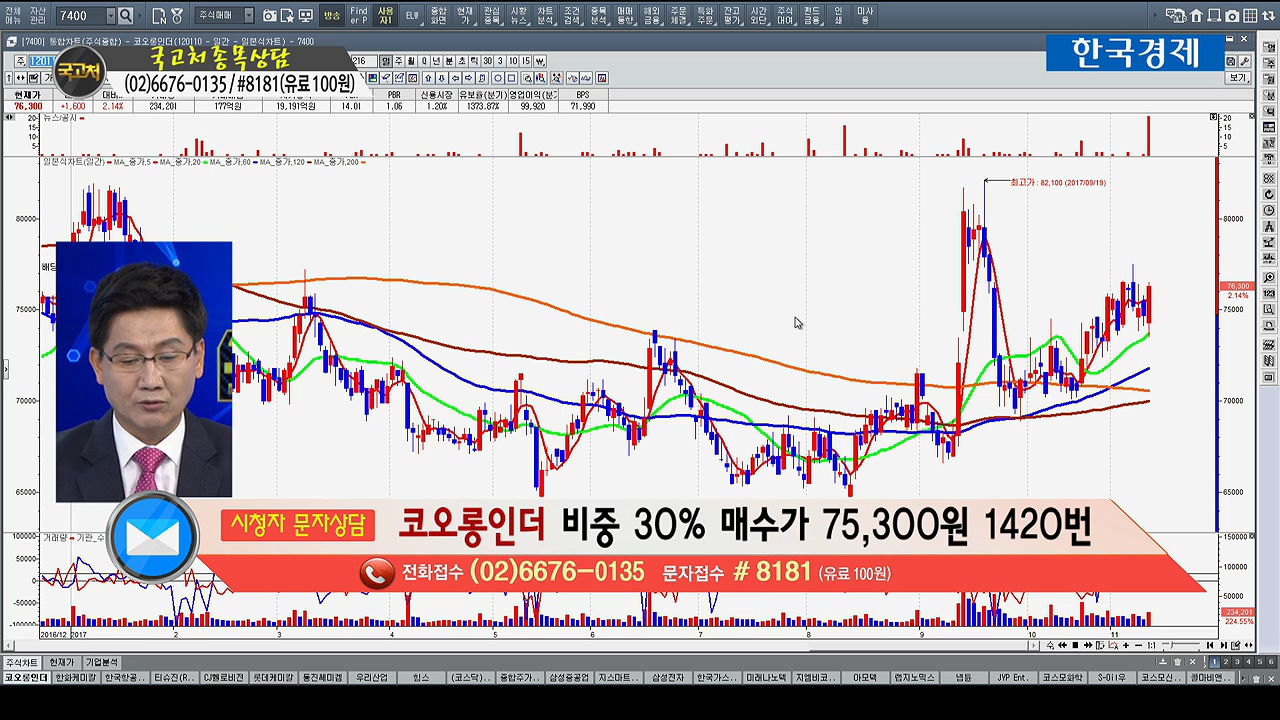Open the 보기 dropdown button
1280x720 pixels.
[x=1239, y=77]
